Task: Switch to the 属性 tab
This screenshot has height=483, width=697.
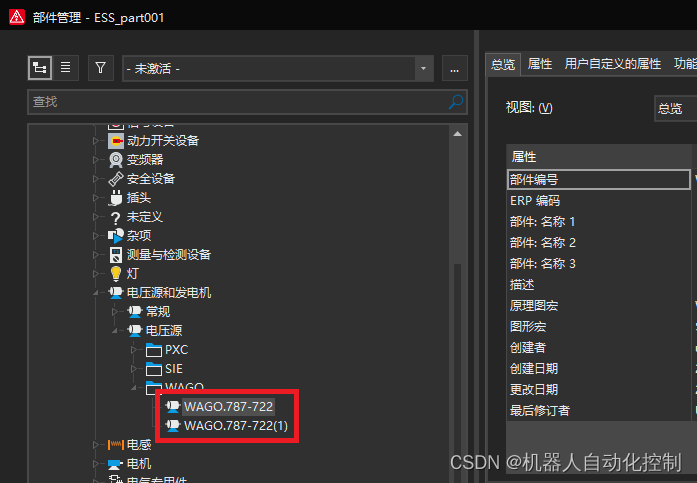Action: click(540, 64)
